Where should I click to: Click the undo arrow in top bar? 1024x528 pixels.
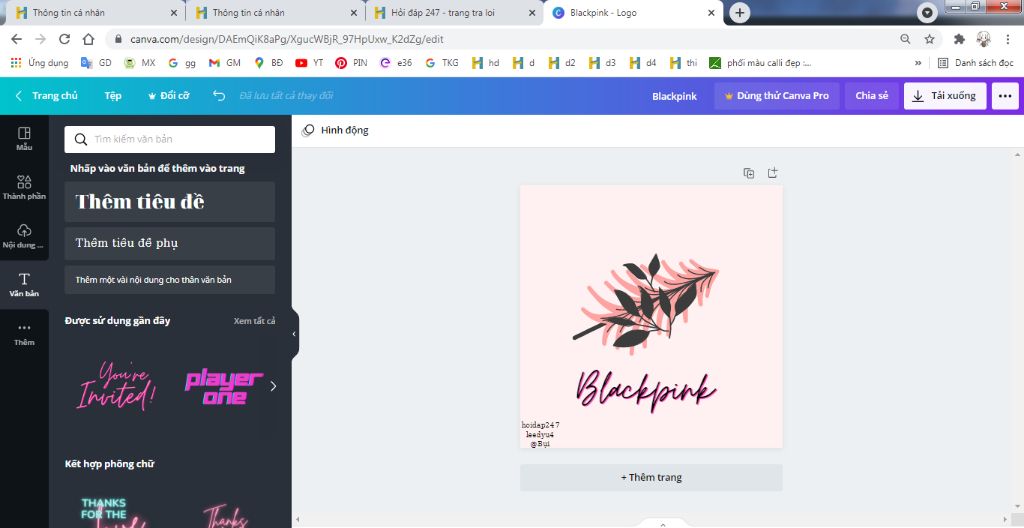click(219, 96)
